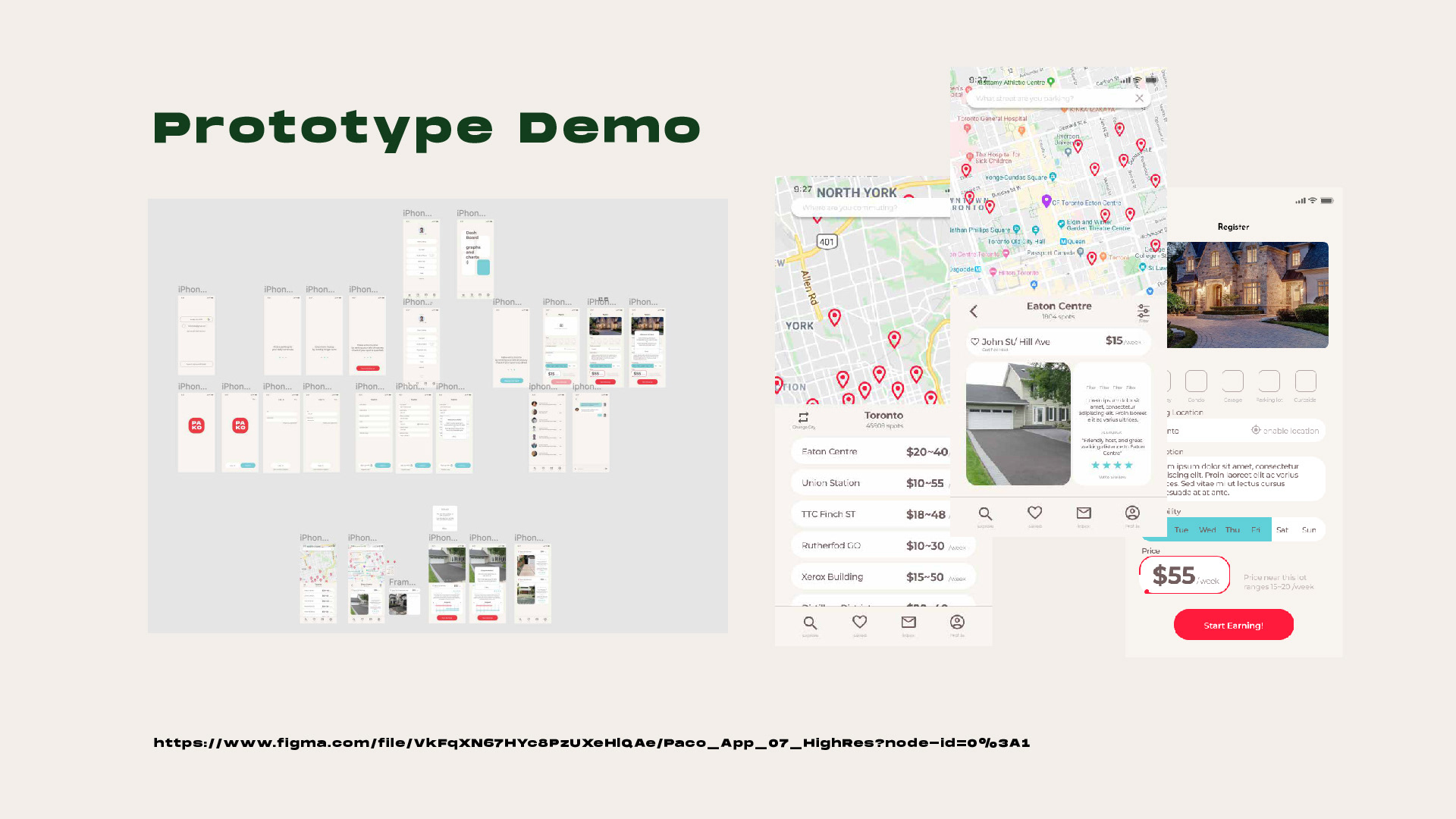Screen dimensions: 1456x819
Task: Open the garage driveway listing photo
Action: 1018,424
